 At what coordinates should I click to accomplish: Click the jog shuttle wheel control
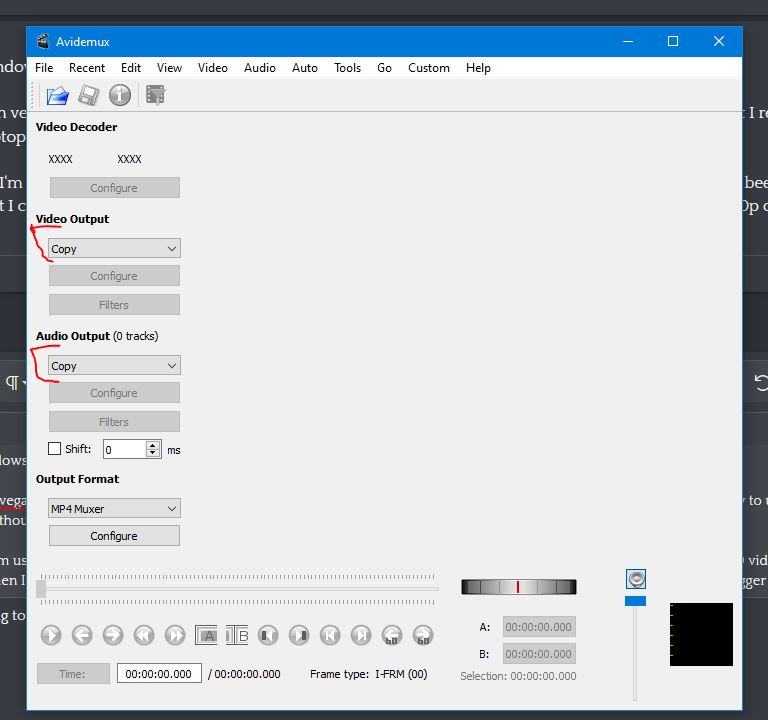coord(519,586)
